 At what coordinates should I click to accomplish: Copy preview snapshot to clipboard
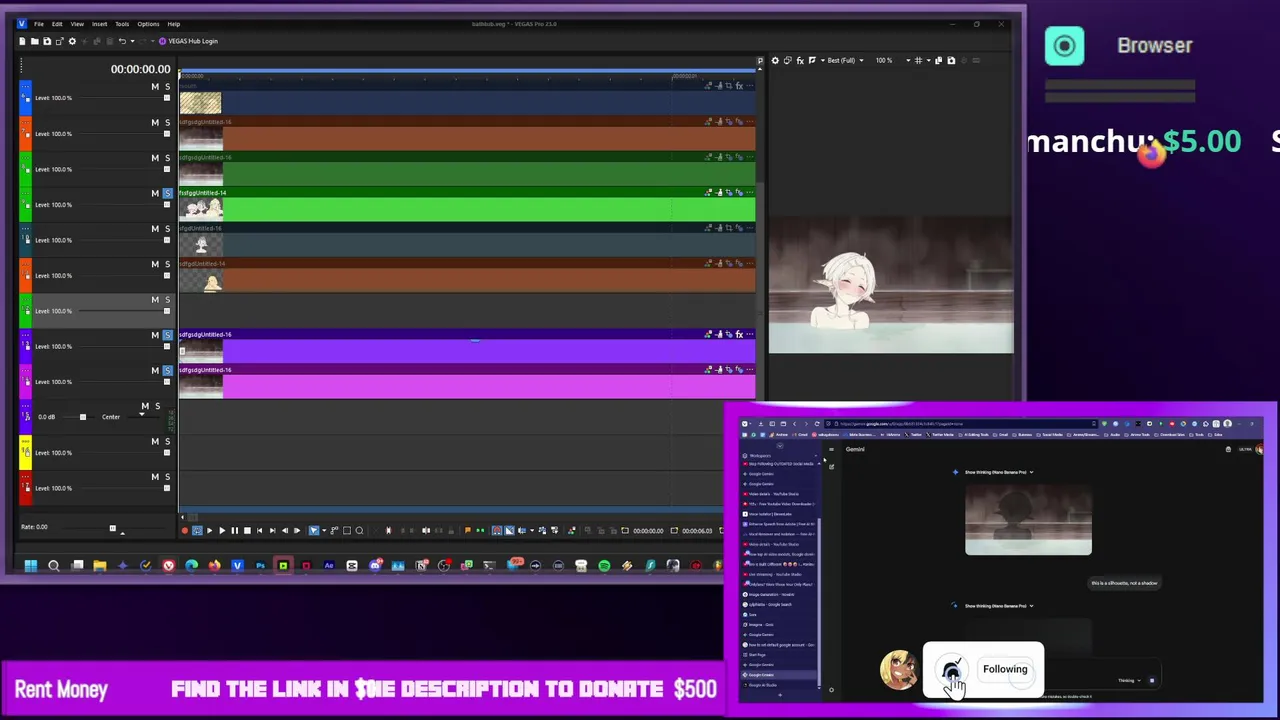click(938, 61)
